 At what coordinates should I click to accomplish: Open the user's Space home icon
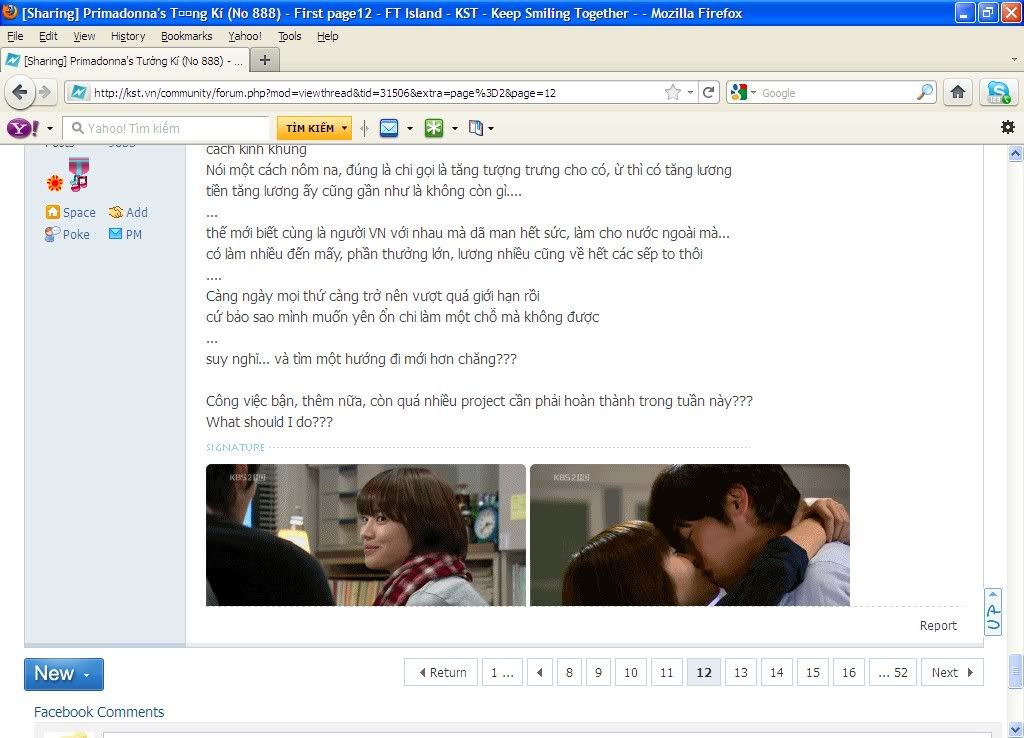coord(52,212)
